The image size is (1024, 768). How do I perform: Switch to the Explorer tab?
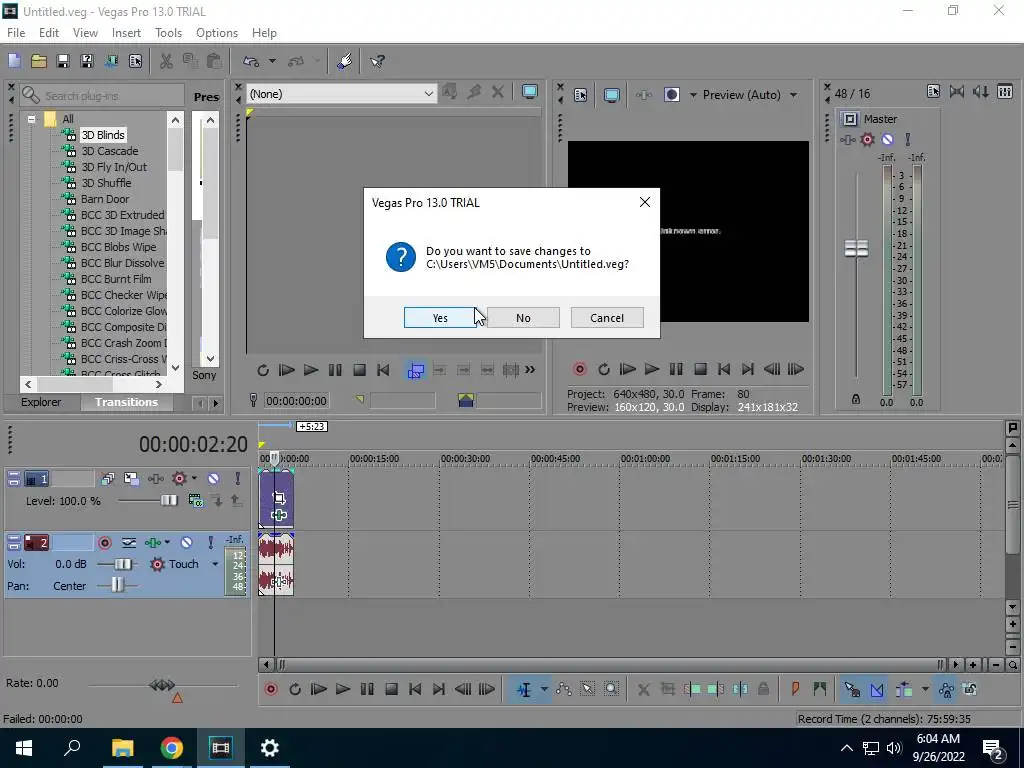(x=40, y=402)
